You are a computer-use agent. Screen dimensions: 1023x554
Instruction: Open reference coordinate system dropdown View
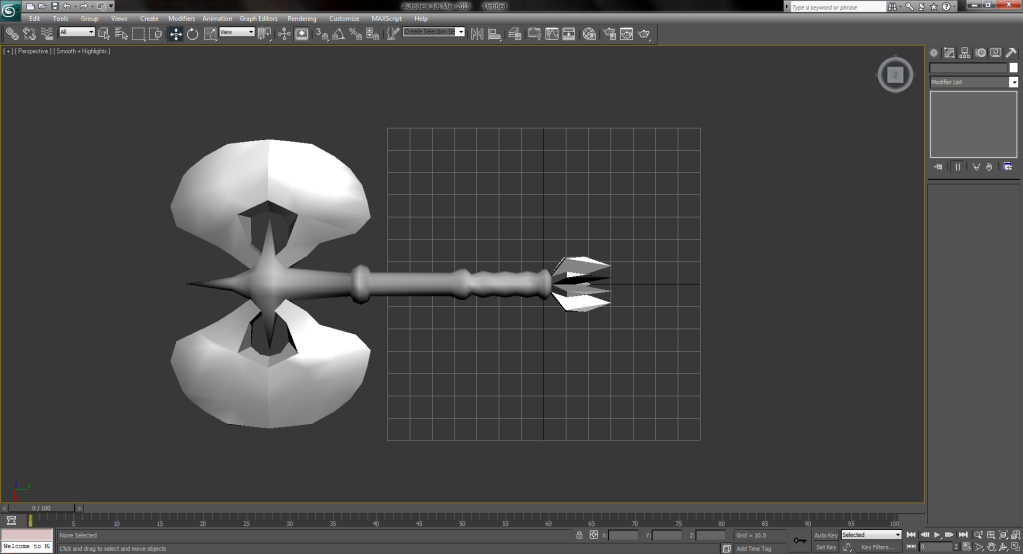pyautogui.click(x=237, y=32)
